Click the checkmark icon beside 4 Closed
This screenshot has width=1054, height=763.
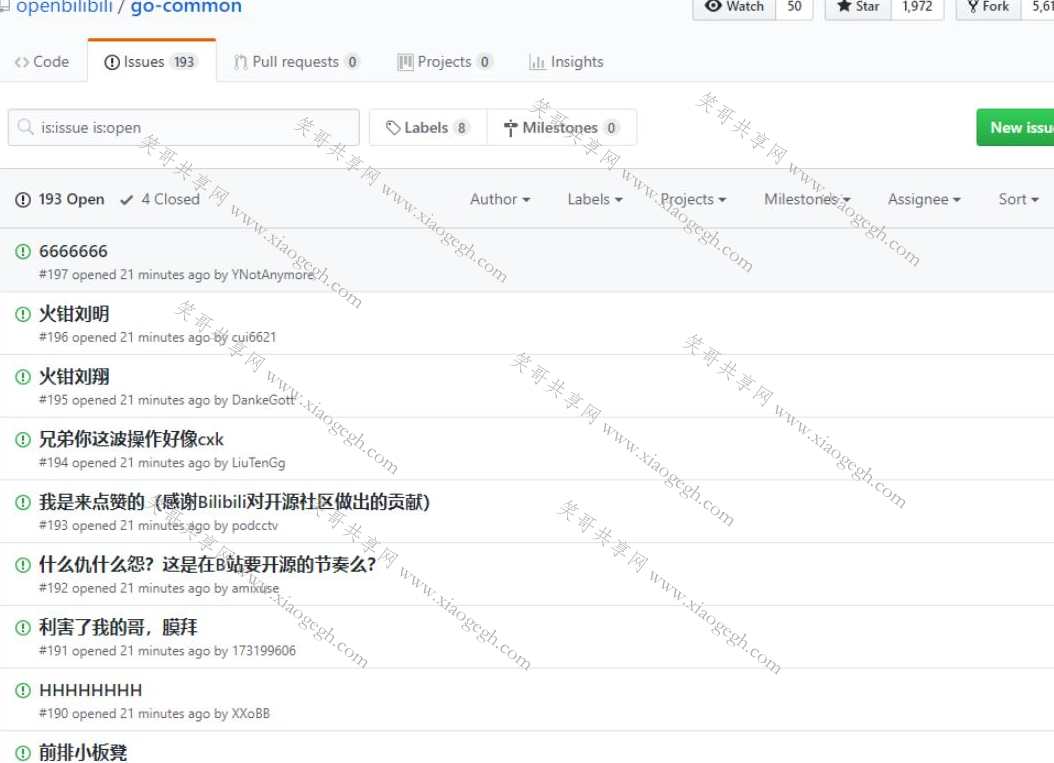tap(126, 200)
